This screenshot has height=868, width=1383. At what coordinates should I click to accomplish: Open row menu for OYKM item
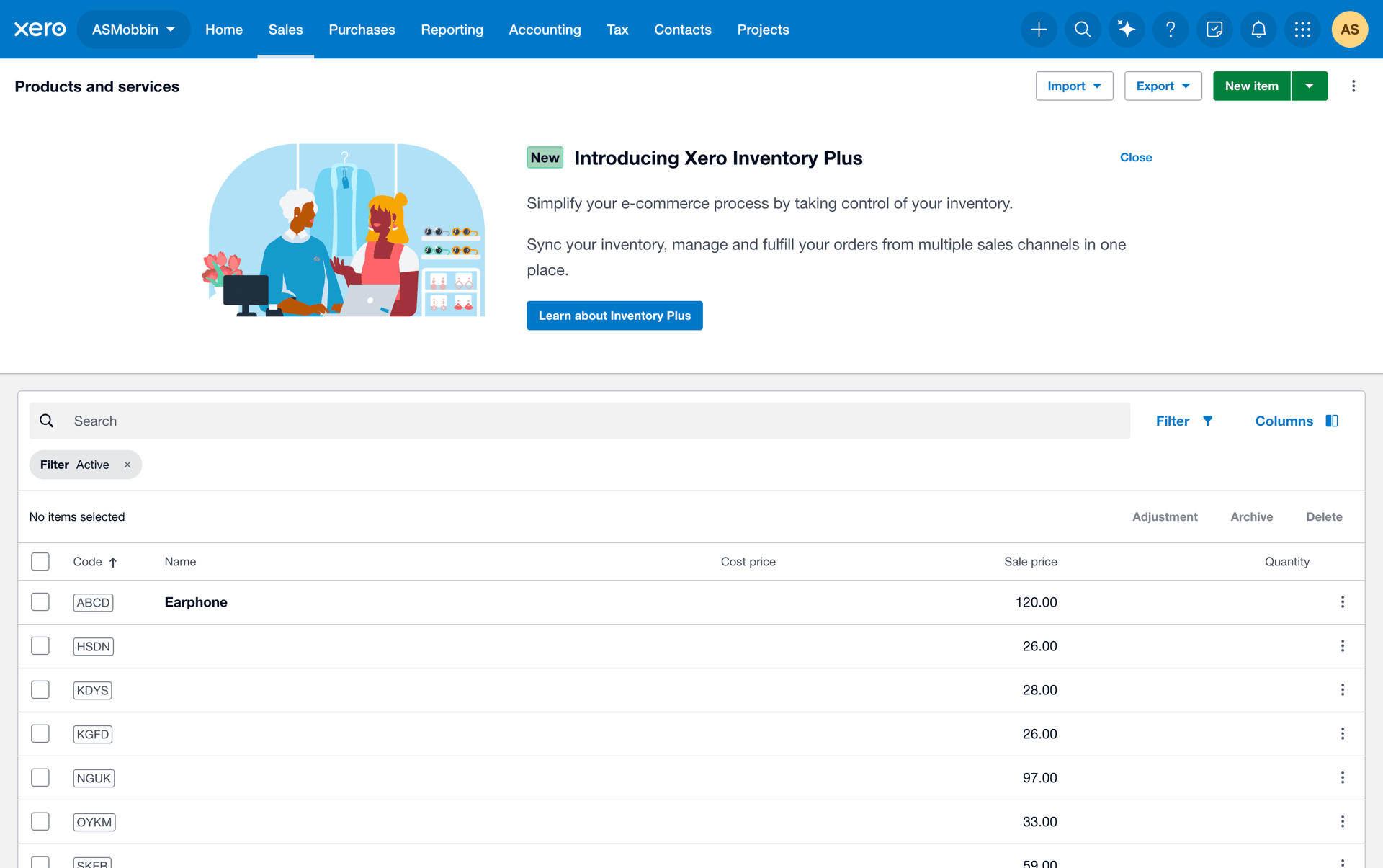(1343, 822)
